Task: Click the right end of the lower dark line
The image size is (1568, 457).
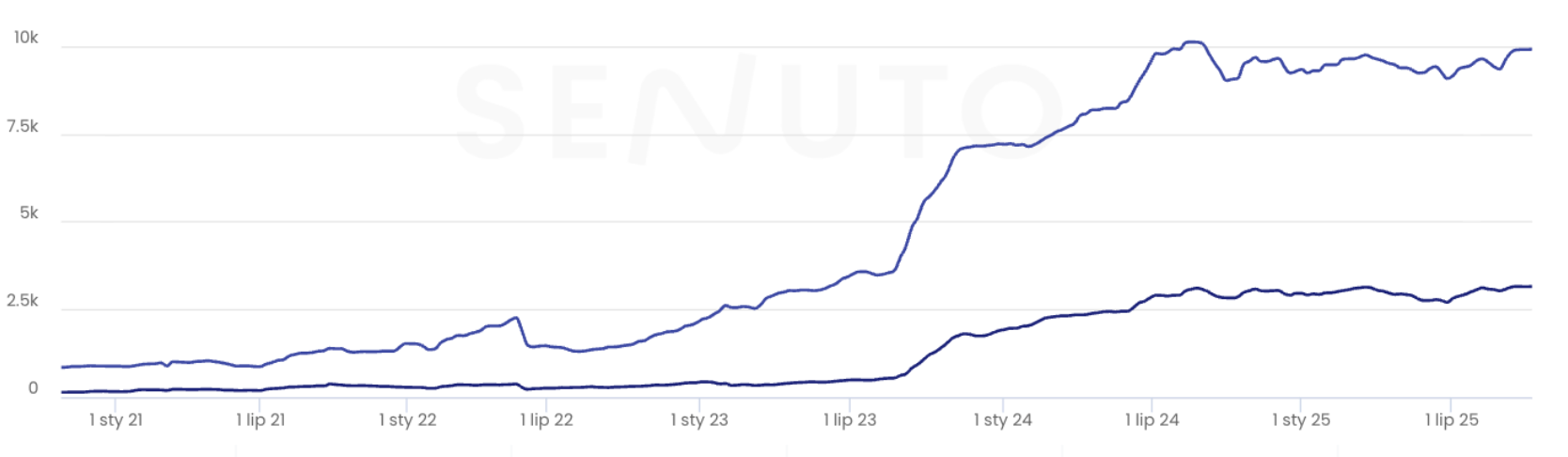Action: click(1529, 287)
